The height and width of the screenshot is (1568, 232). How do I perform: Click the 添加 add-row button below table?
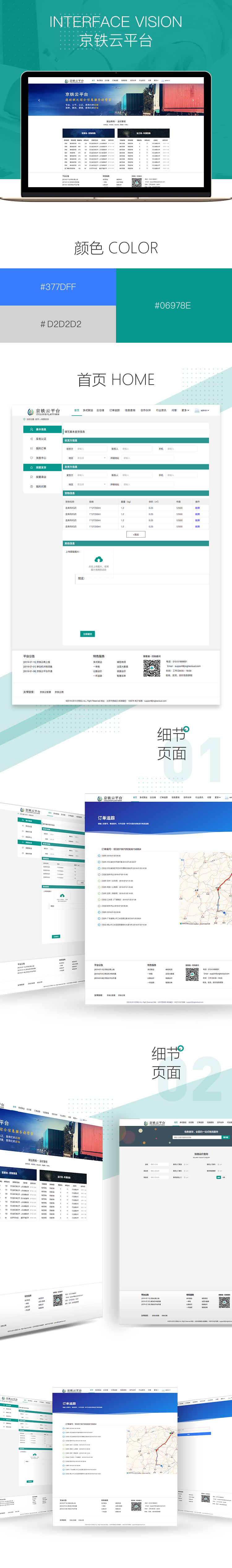click(x=135, y=534)
